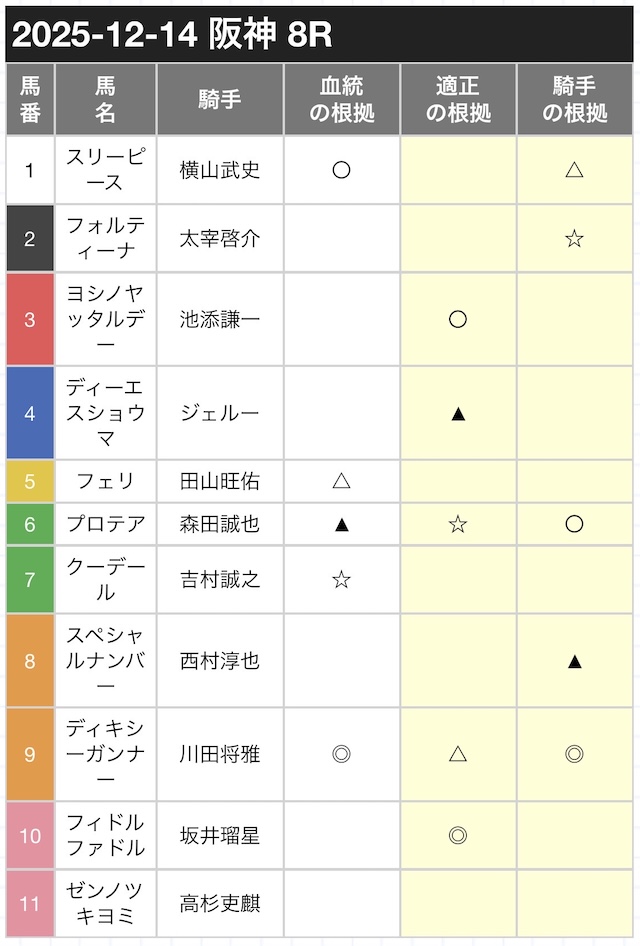The width and height of the screenshot is (640, 946).
Task: Click the race title 2025-12-14 阪神 8R
Action: tap(172, 36)
